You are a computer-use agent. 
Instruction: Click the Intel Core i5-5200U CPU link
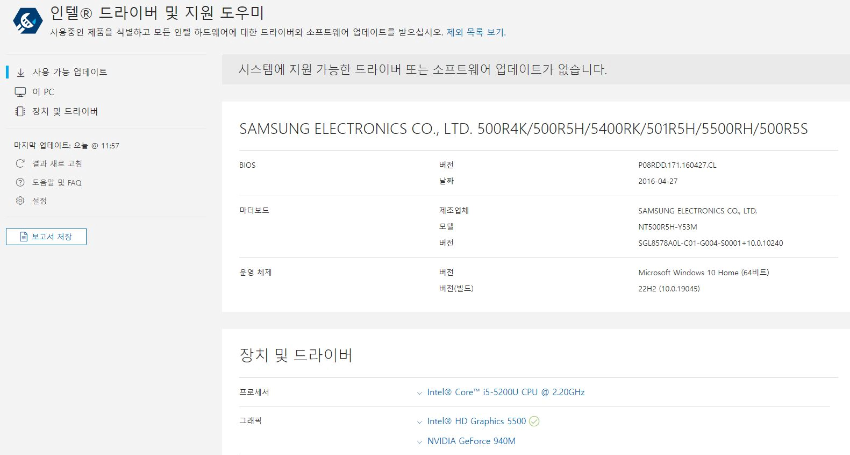506,392
